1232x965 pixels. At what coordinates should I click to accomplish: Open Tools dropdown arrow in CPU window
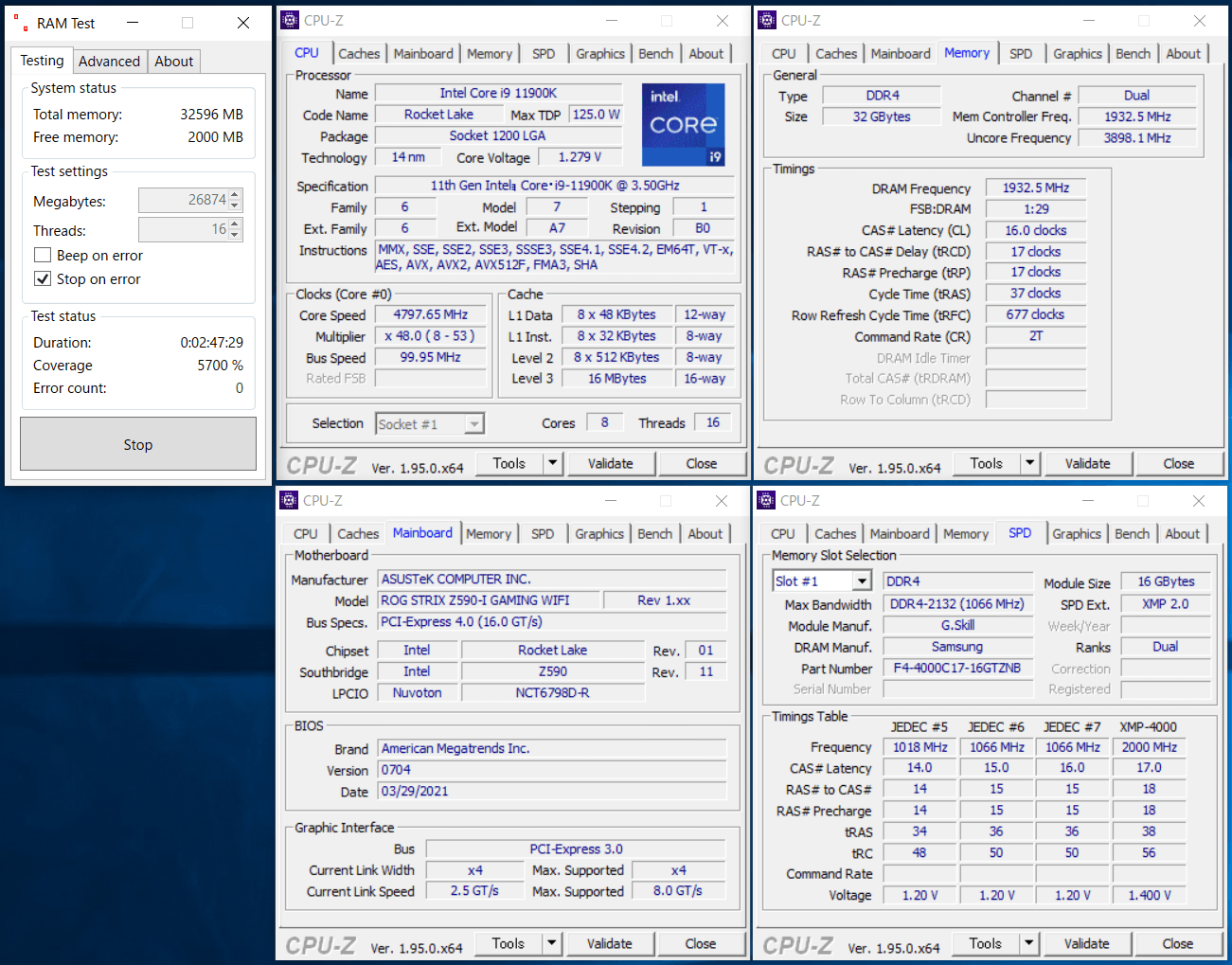click(552, 463)
